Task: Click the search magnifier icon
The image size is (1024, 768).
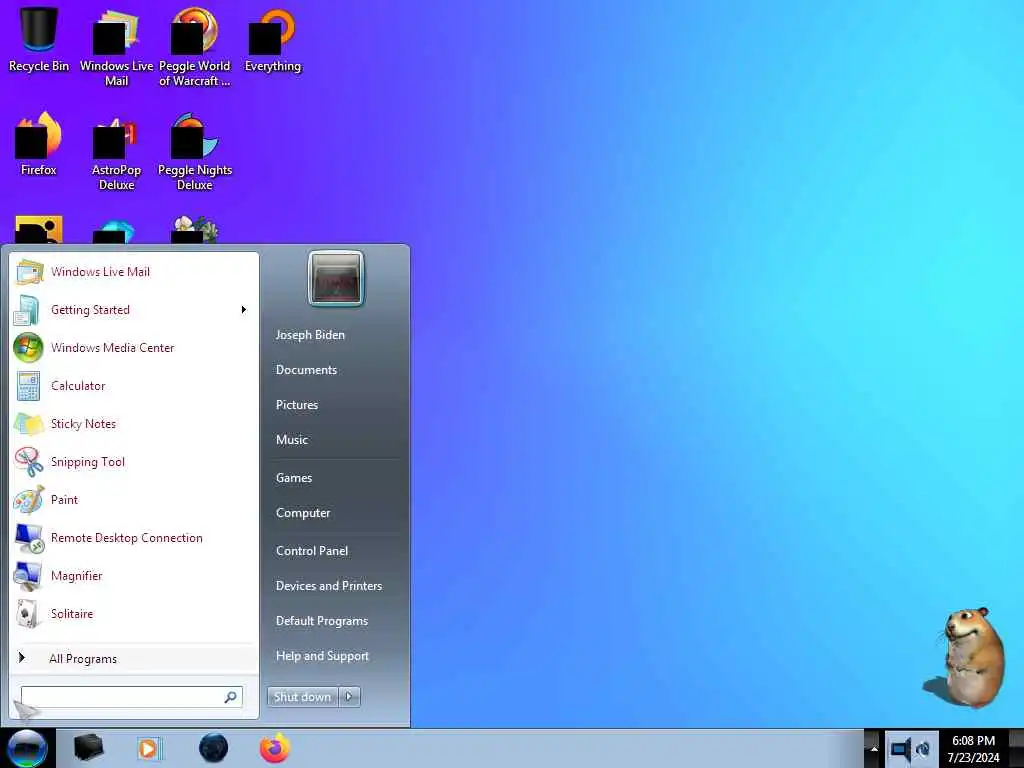Action: tap(231, 697)
